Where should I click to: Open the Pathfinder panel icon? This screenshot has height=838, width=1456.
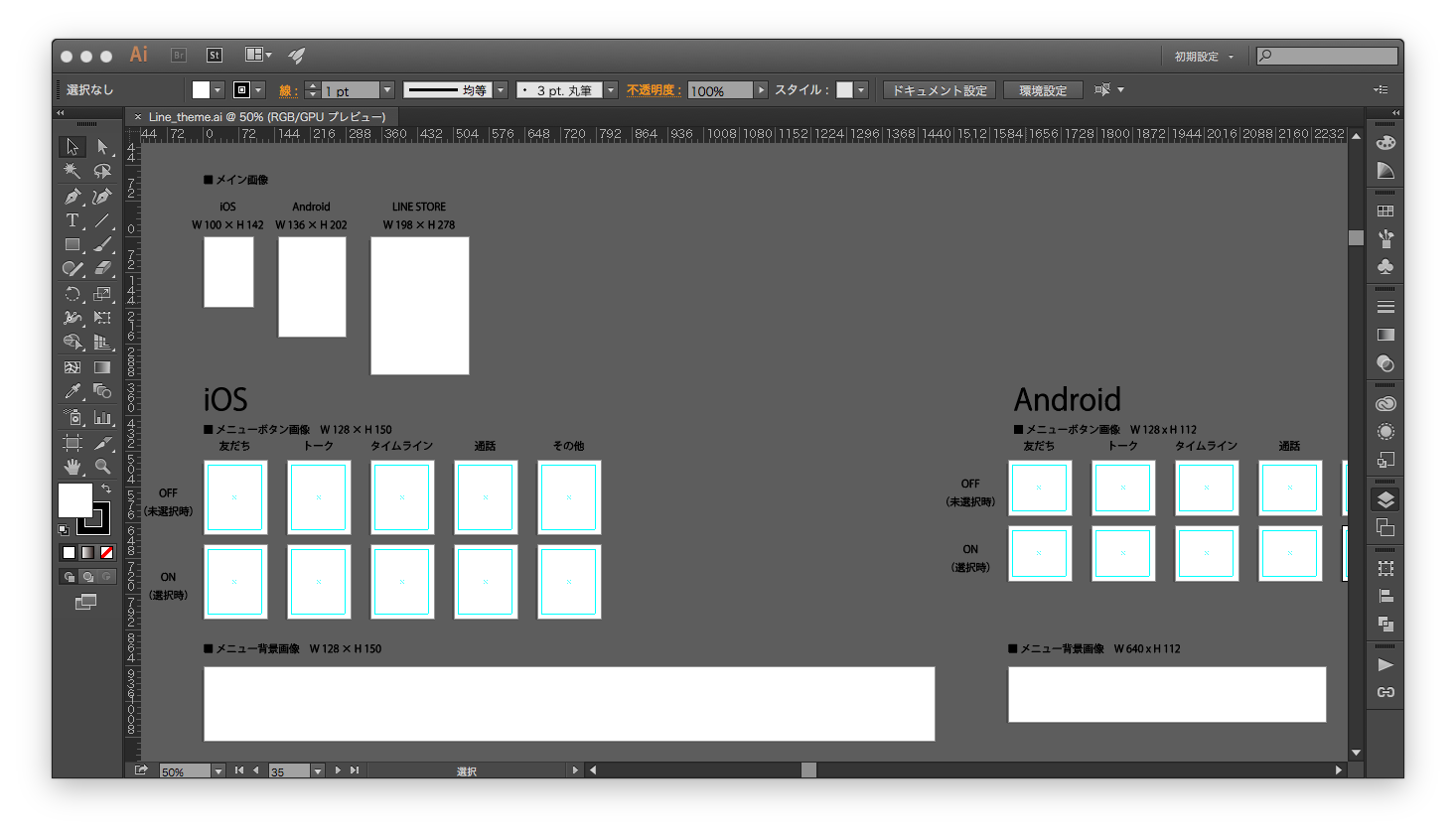pyautogui.click(x=1385, y=624)
